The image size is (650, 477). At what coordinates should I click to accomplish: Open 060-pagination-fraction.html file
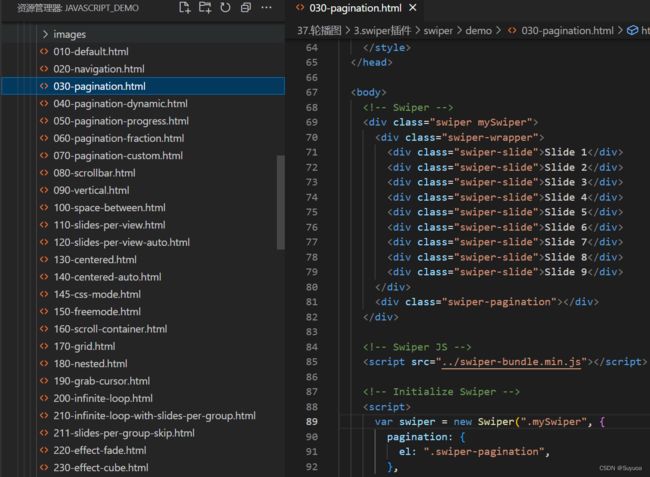pos(143,138)
